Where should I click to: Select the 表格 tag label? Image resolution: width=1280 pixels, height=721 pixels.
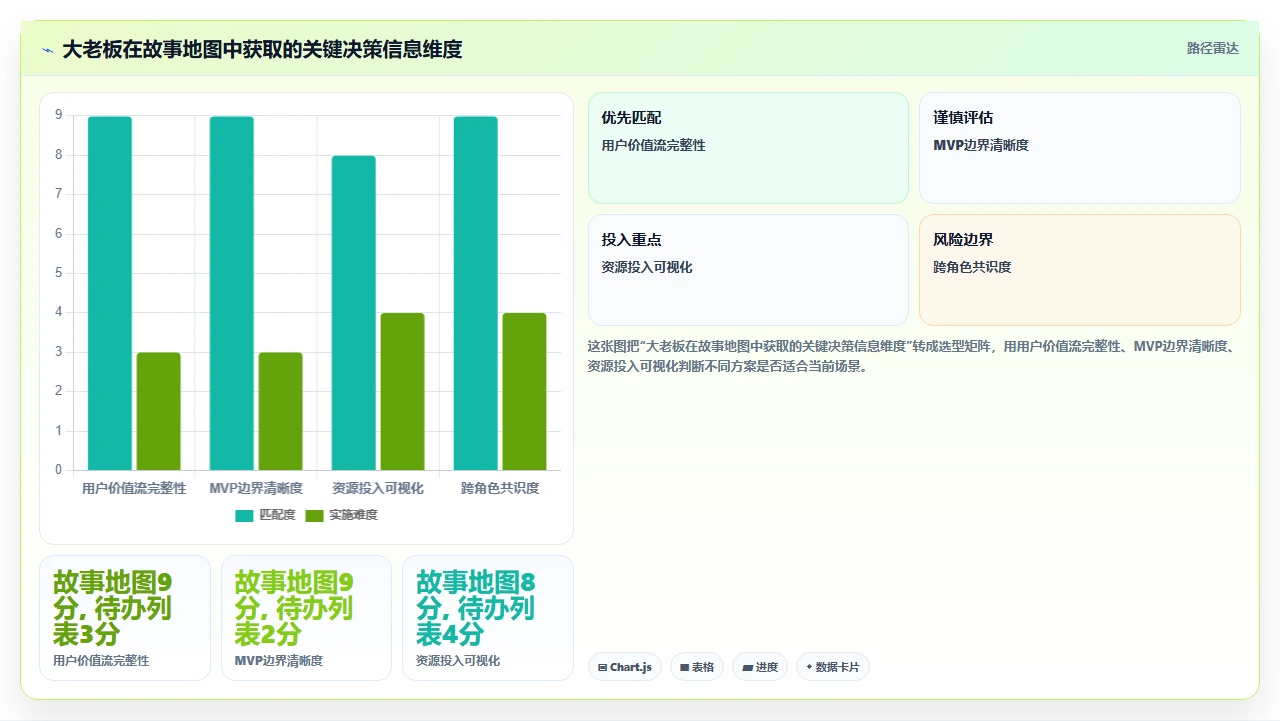pos(703,667)
